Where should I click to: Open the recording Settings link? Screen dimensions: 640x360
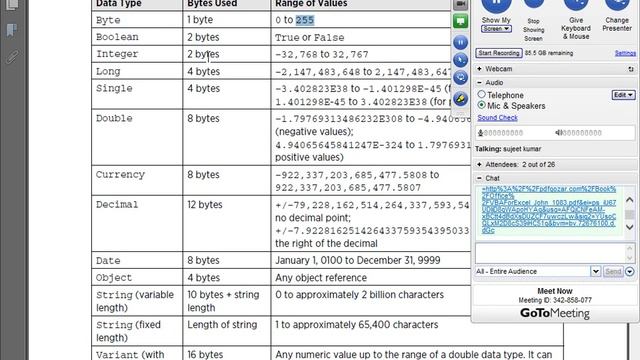point(625,53)
